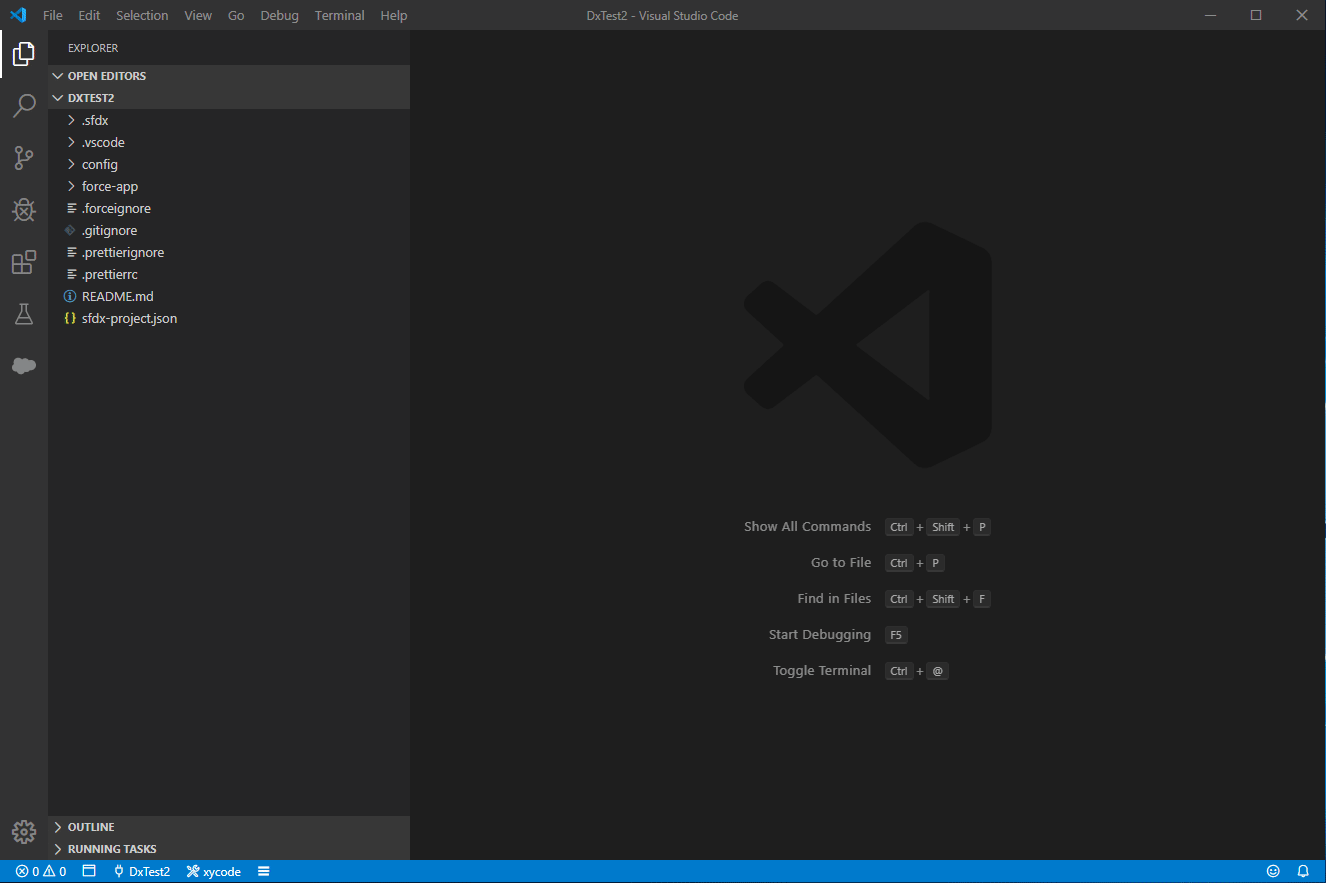
Task: Click the VS Code logo in title bar
Action: [18, 15]
